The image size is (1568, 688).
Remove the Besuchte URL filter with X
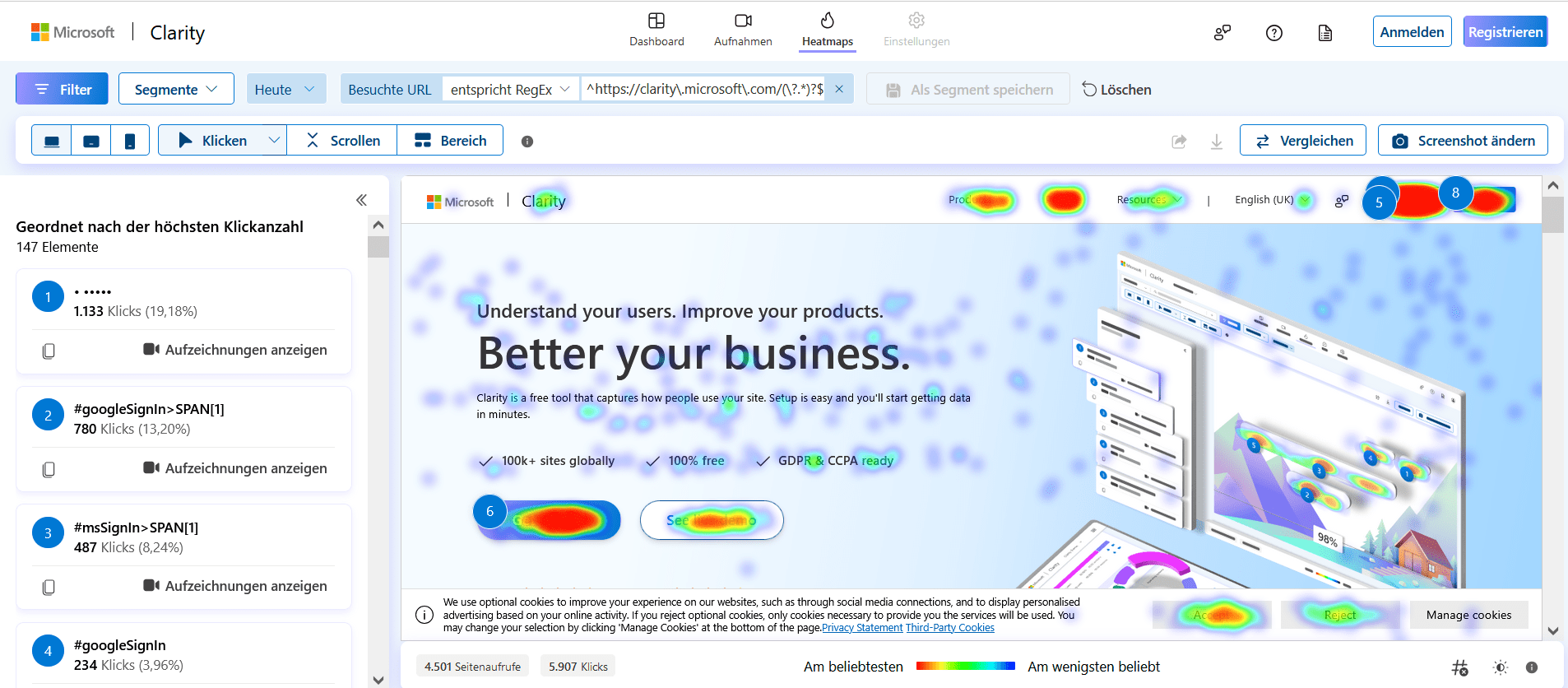click(839, 89)
